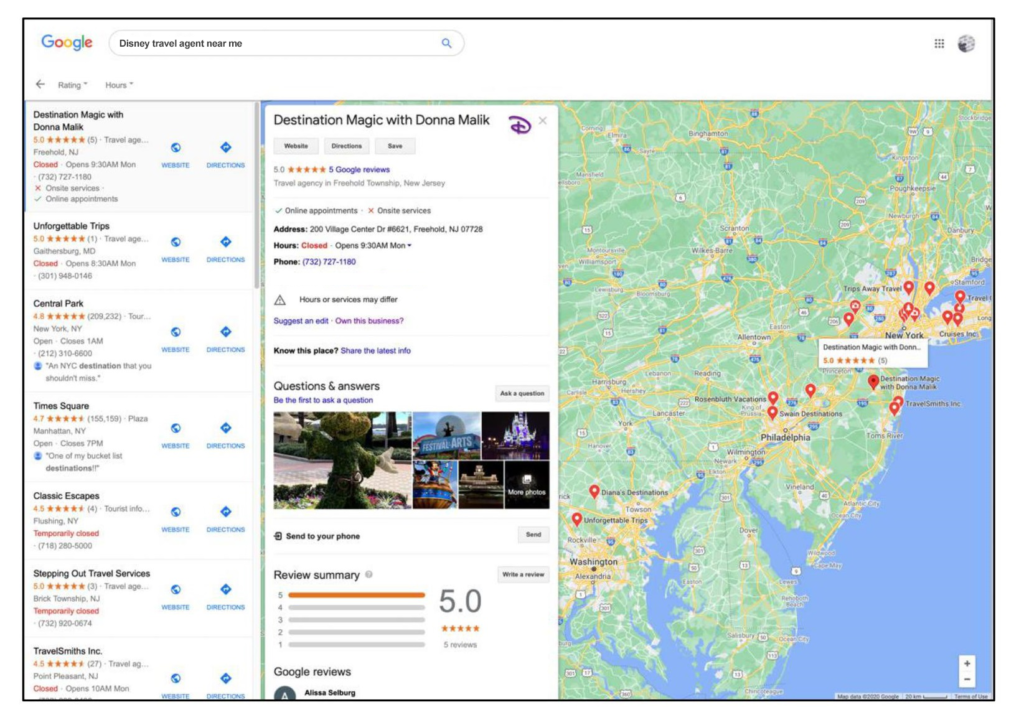Expand hours next to Opens 9:30AM Mon
The height and width of the screenshot is (725, 1024).
click(409, 246)
